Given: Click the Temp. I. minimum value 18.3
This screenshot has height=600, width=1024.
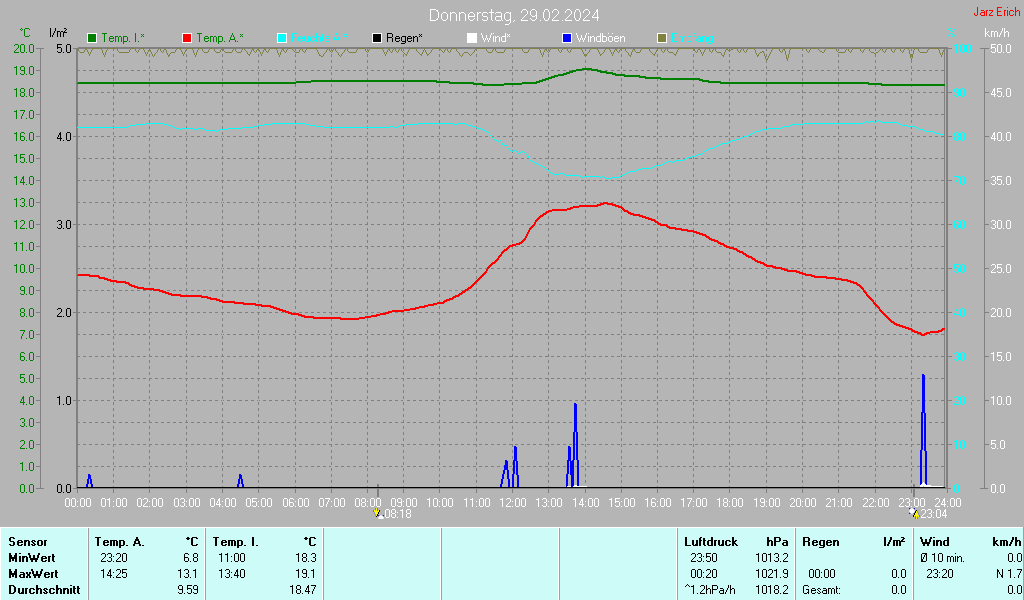Looking at the screenshot, I should (306, 558).
